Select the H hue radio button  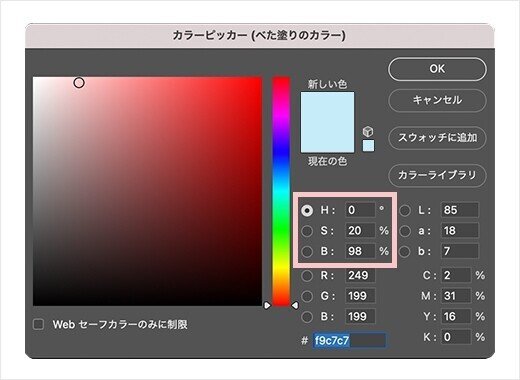[307, 210]
